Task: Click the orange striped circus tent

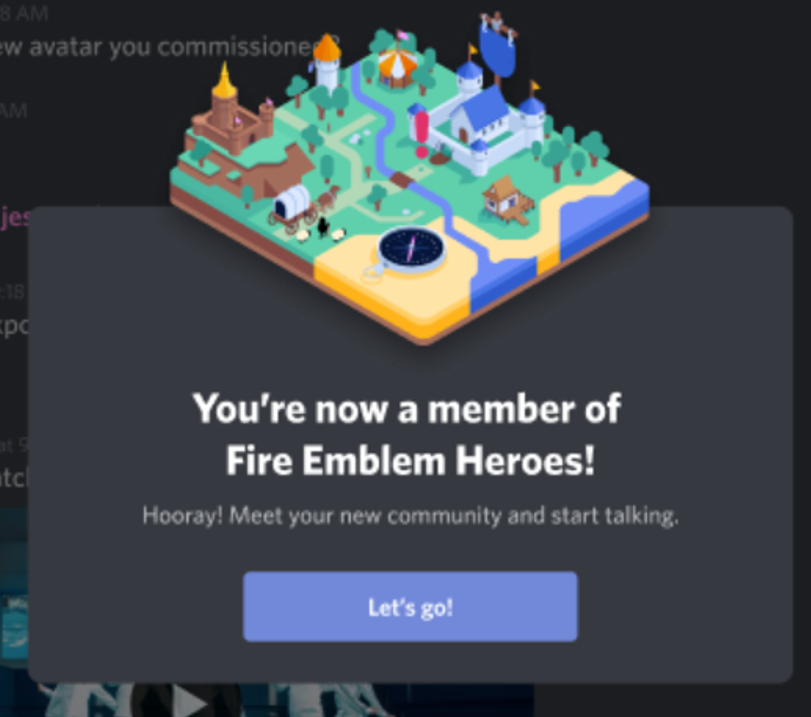Action: pos(397,65)
